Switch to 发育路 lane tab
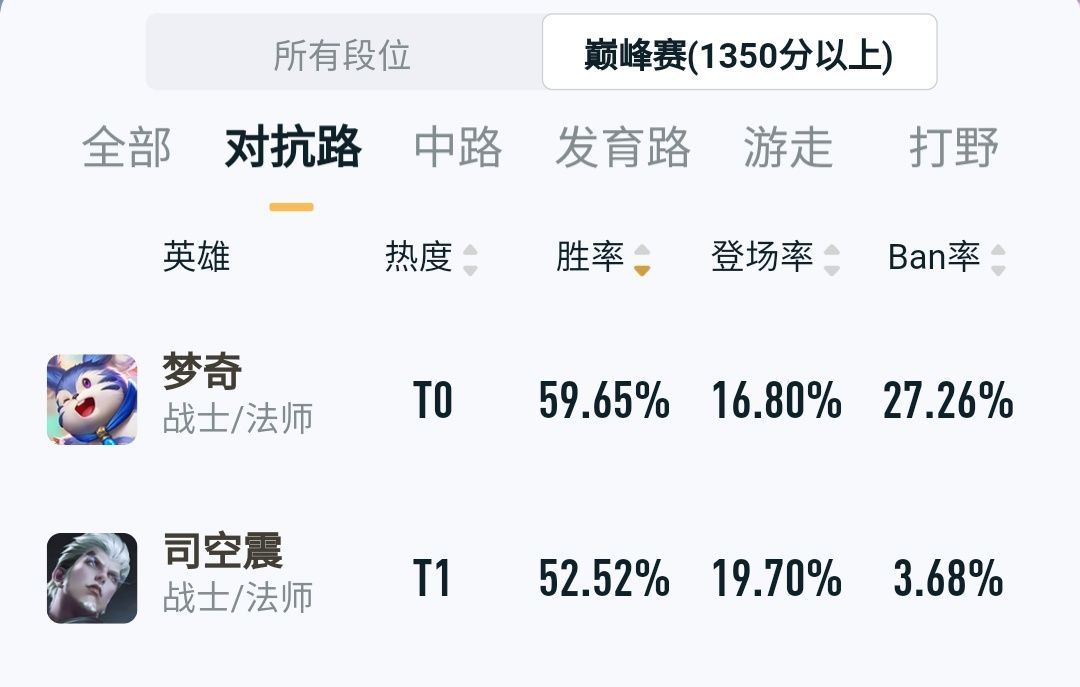 pyautogui.click(x=623, y=148)
